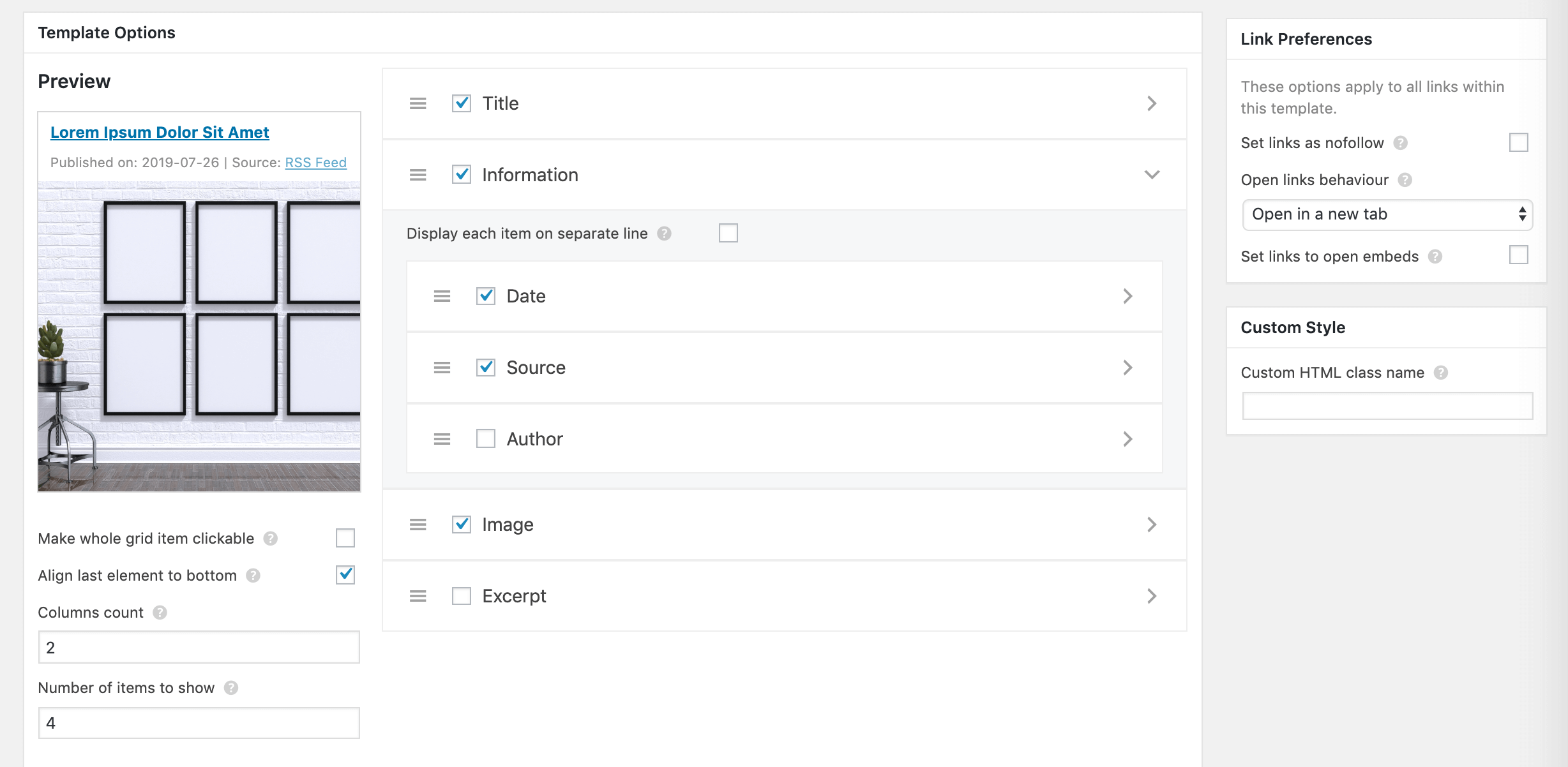This screenshot has height=767, width=1568.
Task: Focus the Custom HTML class name field
Action: pyautogui.click(x=1387, y=406)
